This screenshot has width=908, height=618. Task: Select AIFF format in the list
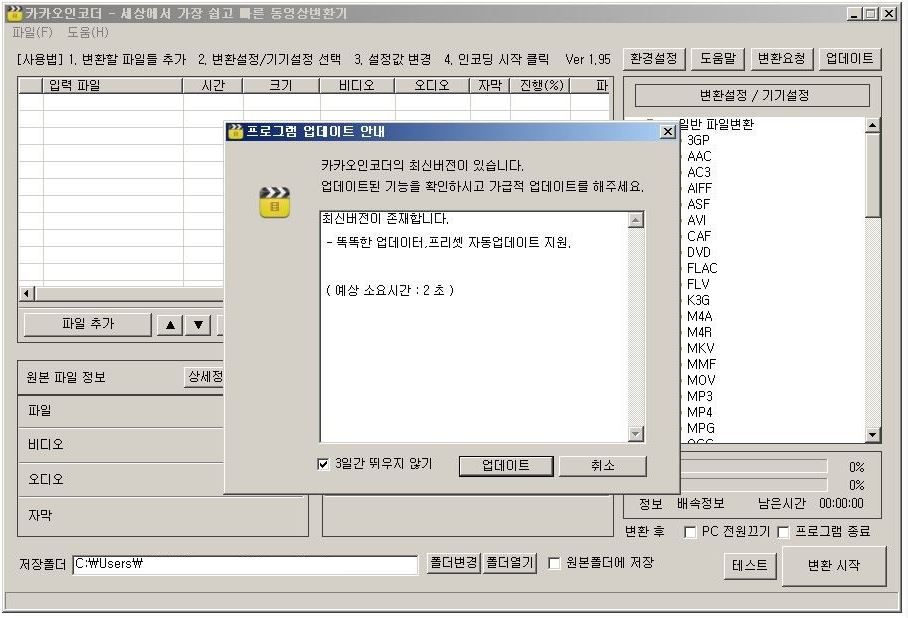[x=700, y=188]
